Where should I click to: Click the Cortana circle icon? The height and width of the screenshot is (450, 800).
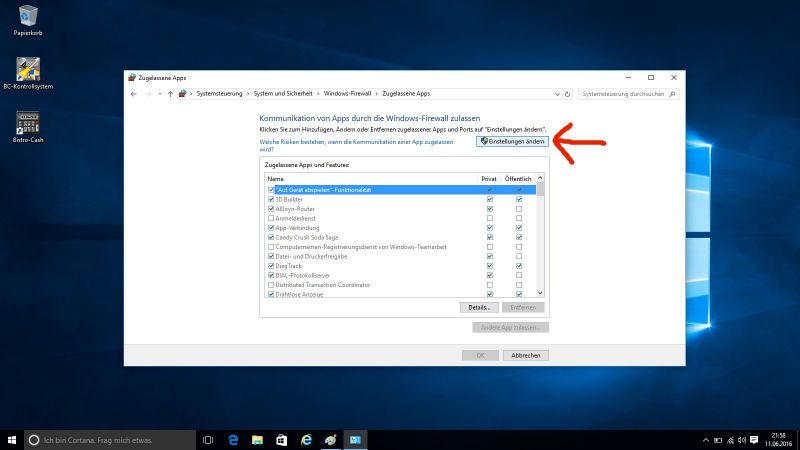[x=34, y=440]
